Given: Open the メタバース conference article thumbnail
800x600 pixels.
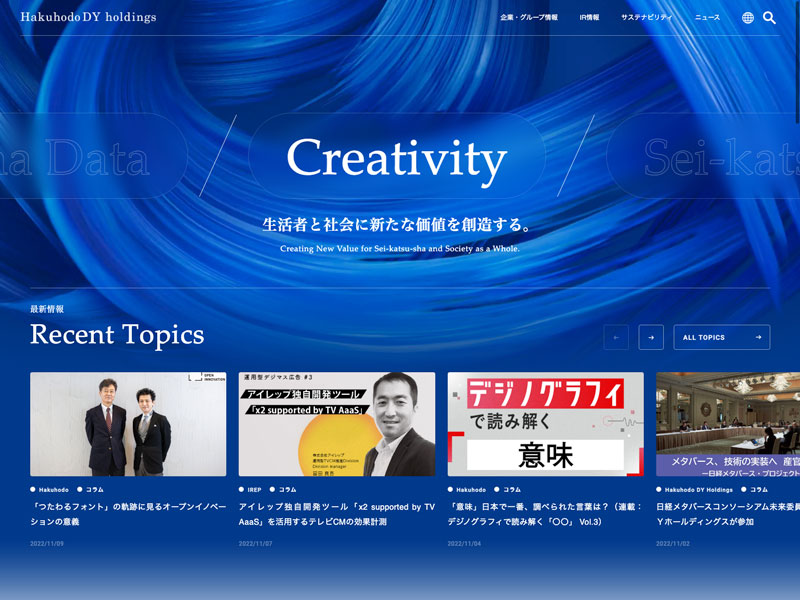Looking at the screenshot, I should click(727, 424).
